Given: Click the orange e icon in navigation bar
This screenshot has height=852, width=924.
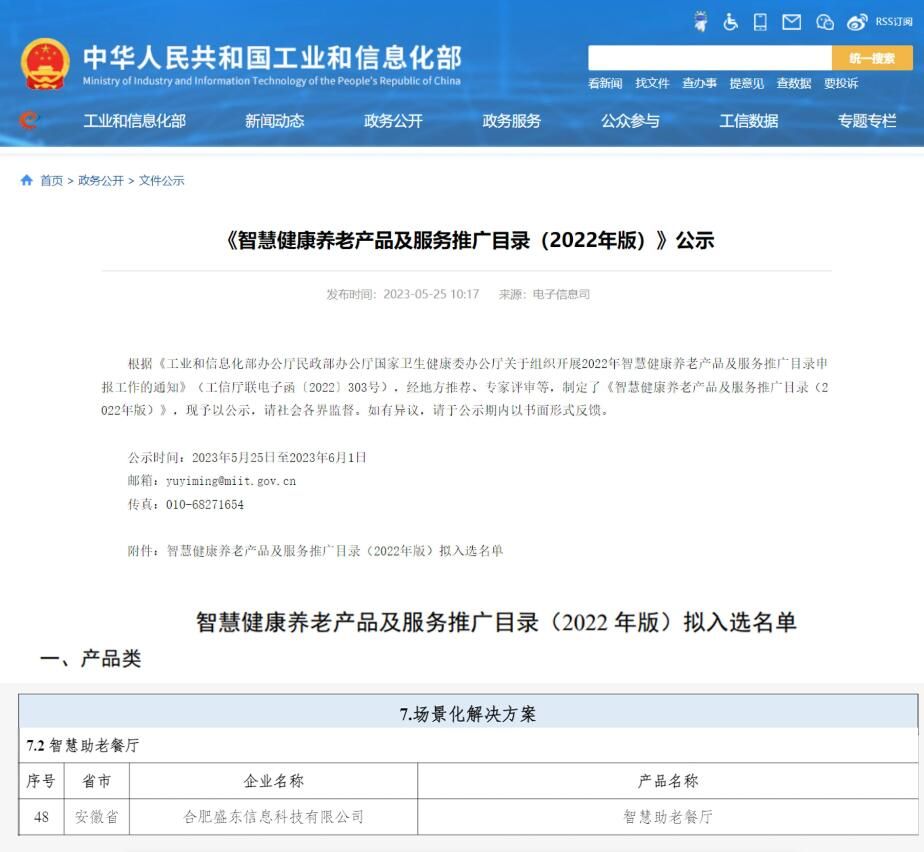Looking at the screenshot, I should (28, 120).
